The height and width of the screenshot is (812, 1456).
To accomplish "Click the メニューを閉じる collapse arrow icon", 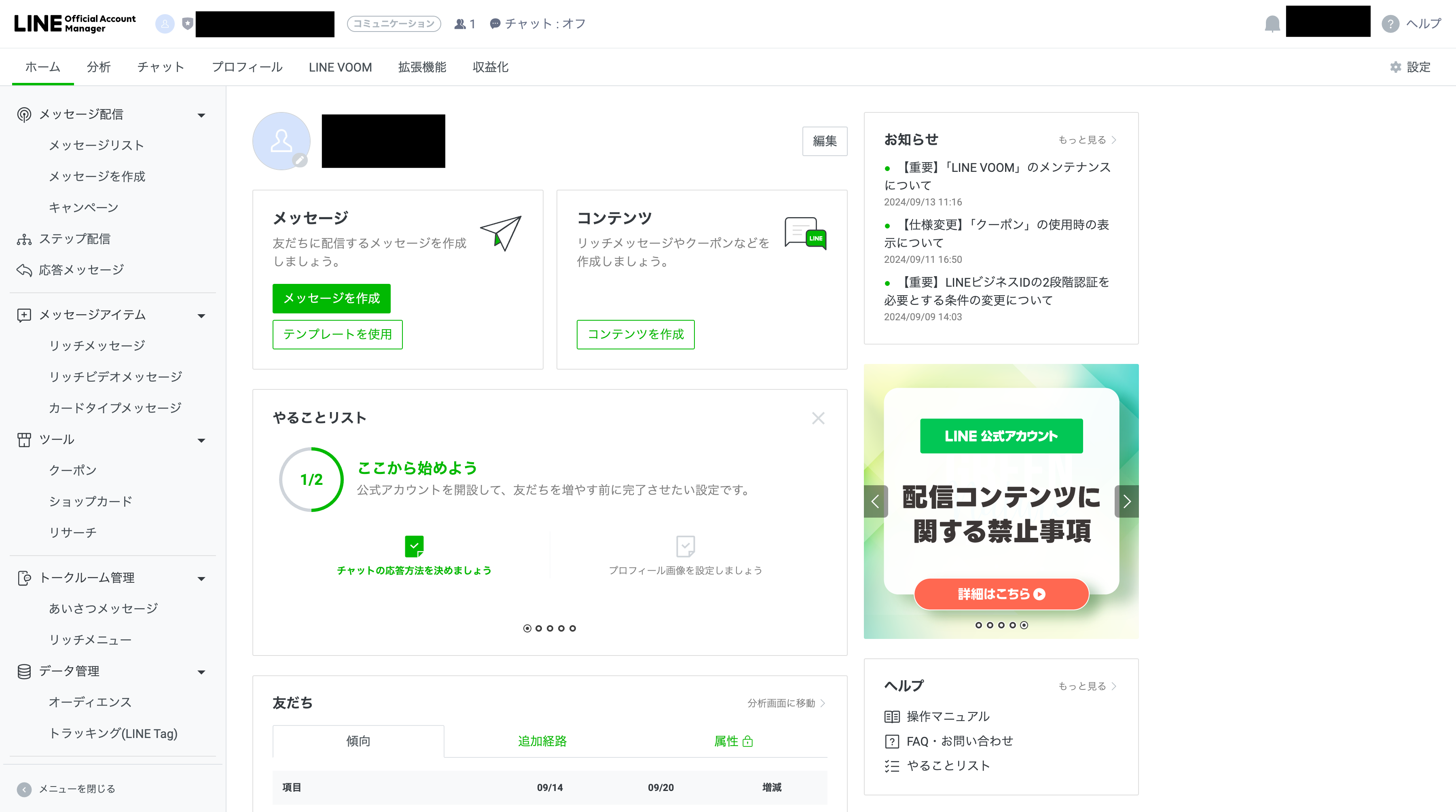I will coord(24,789).
